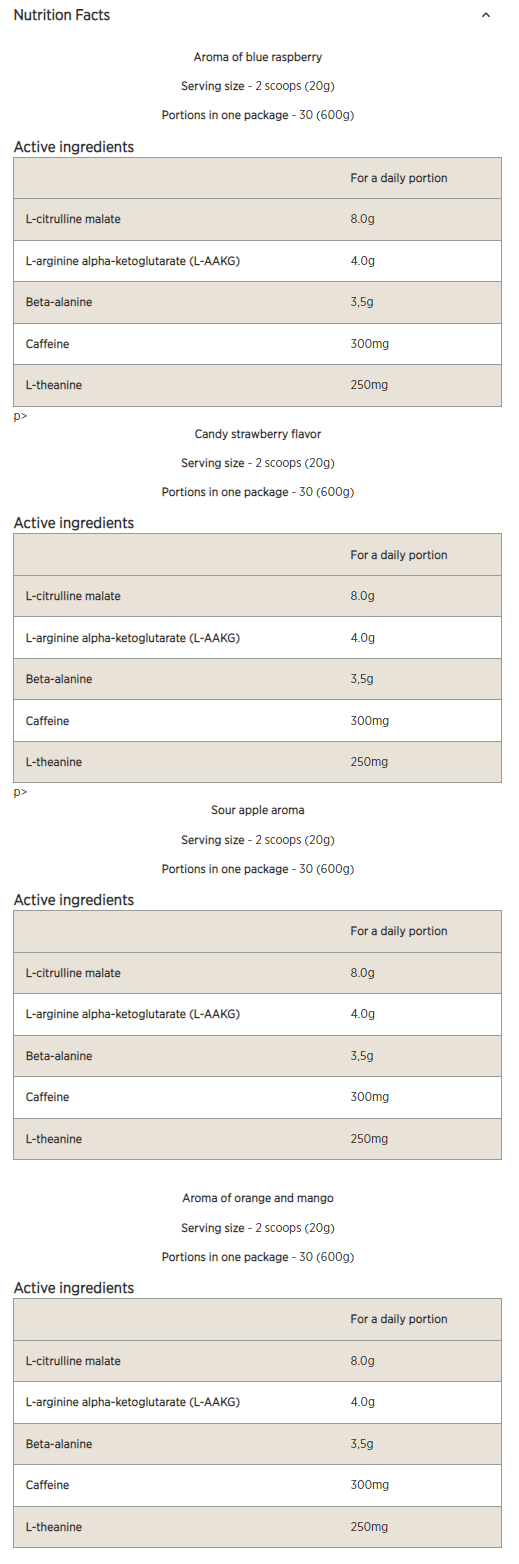Viewport: 519px width, 1564px height.
Task: Click L-citrulline malate in orange mango table
Action: (73, 1361)
